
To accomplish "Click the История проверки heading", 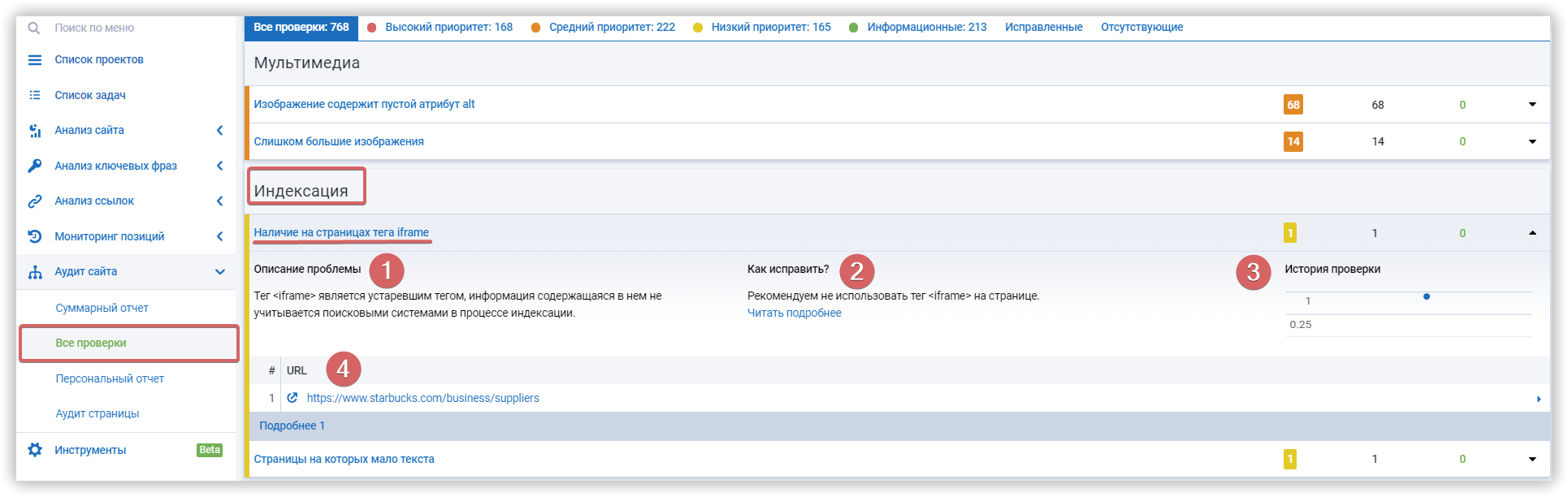I will (x=1332, y=269).
